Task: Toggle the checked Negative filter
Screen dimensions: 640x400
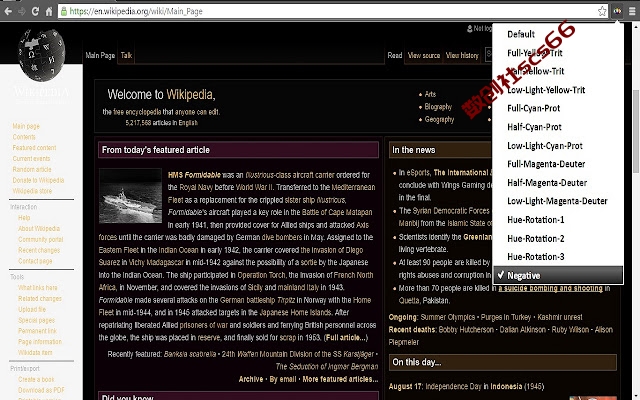Action: pos(558,276)
